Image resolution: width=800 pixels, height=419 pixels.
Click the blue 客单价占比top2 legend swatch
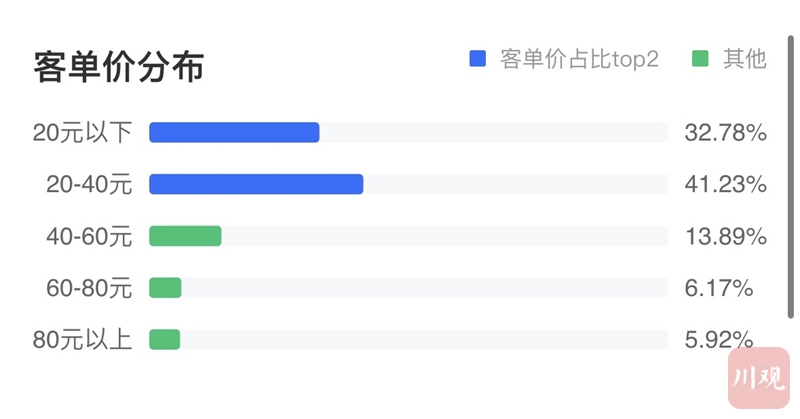coord(477,59)
